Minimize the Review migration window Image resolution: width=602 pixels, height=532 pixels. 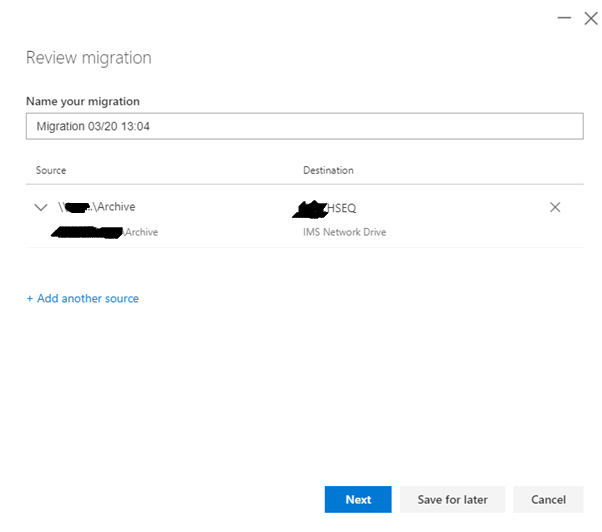pos(564,18)
